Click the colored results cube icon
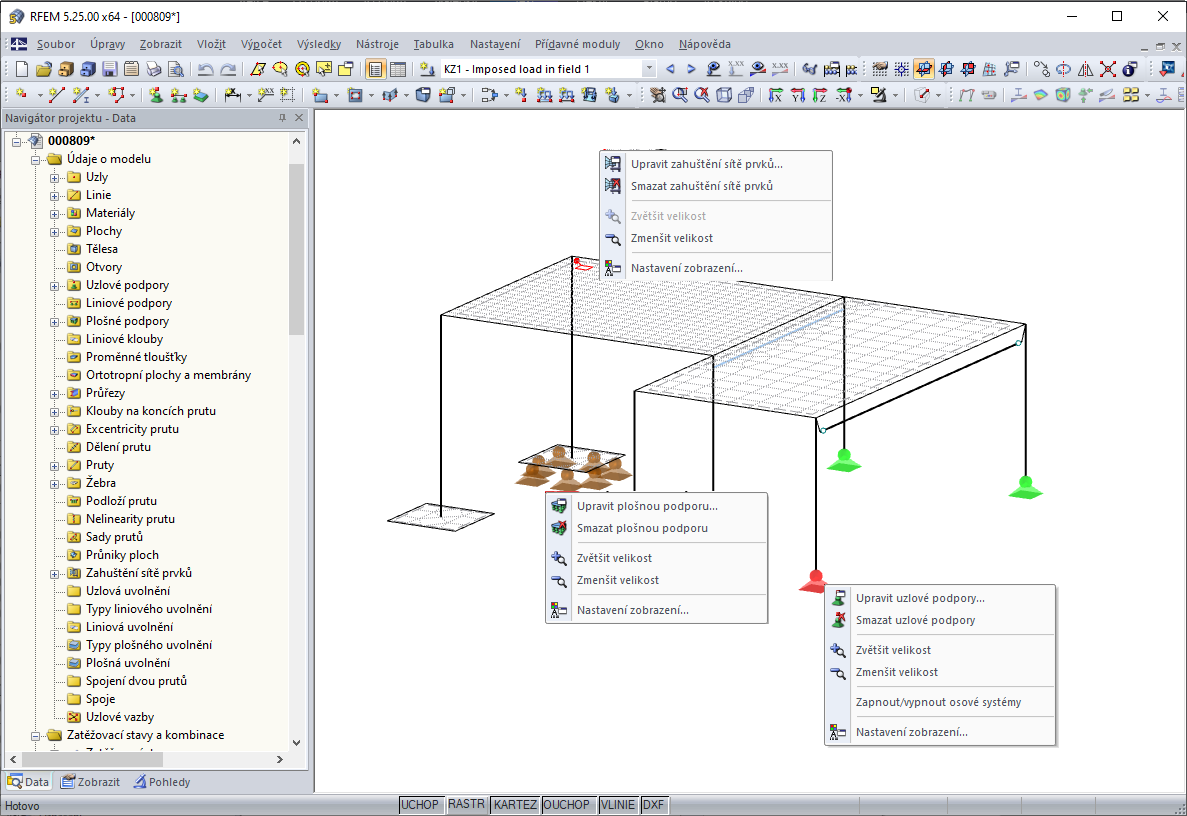The width and height of the screenshot is (1187, 816). pyautogui.click(x=1064, y=95)
